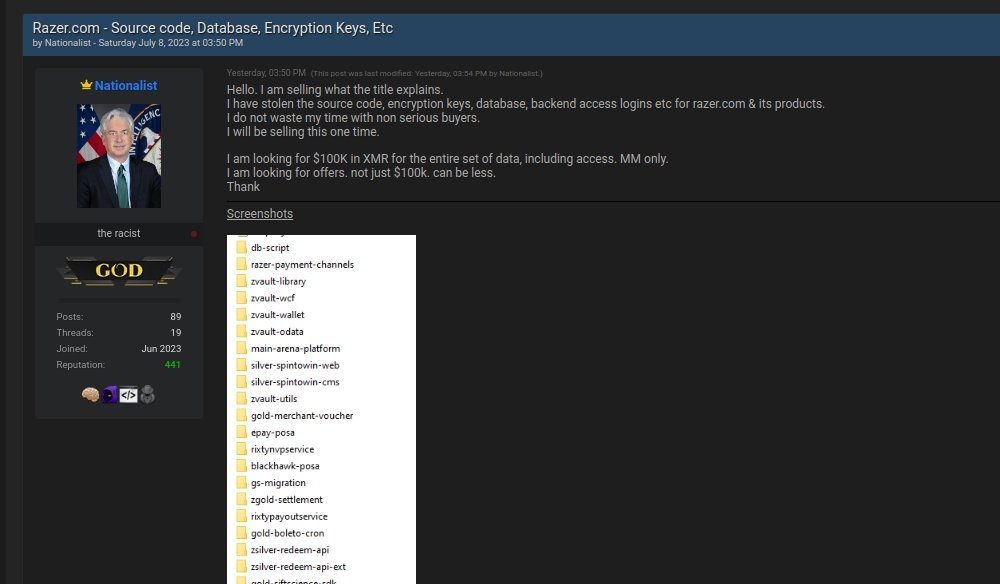The width and height of the screenshot is (1000, 584).
Task: Click the zvault-library folder icon
Action: pos(241,281)
